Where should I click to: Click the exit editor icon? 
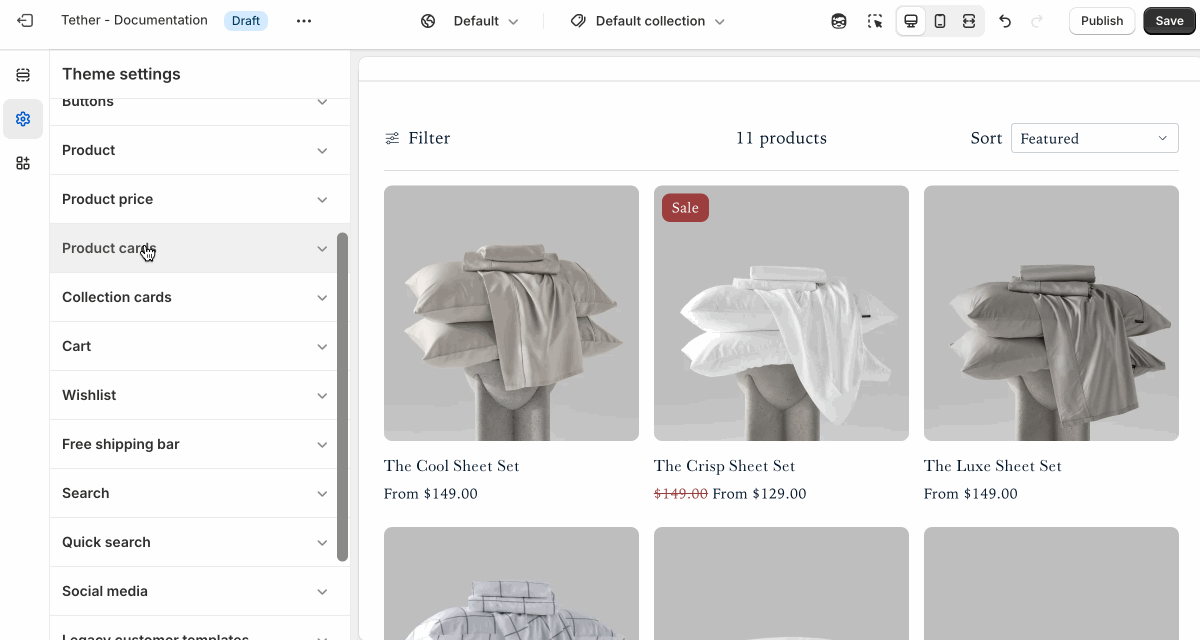click(25, 21)
